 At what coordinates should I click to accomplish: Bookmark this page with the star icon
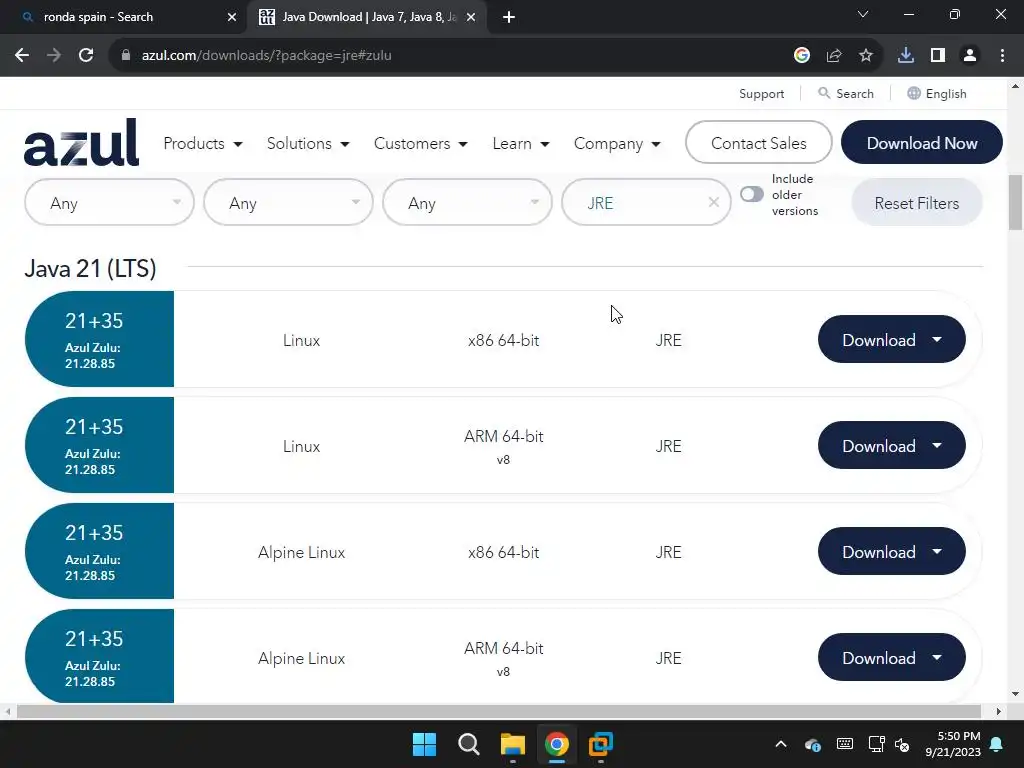coord(866,56)
